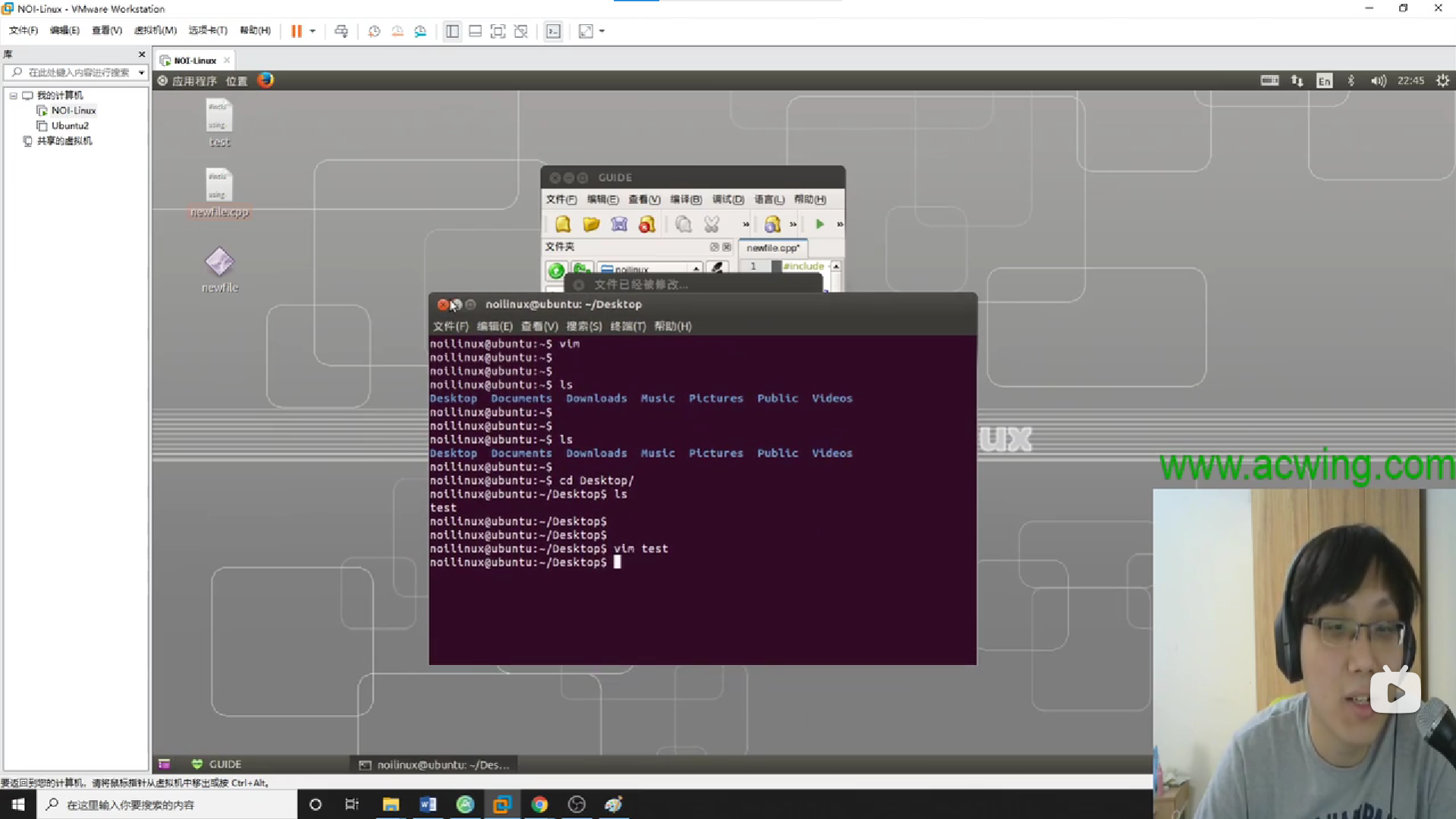The height and width of the screenshot is (819, 1456).
Task: Launch Firefox from the Ubuntu top panel
Action: tap(266, 80)
